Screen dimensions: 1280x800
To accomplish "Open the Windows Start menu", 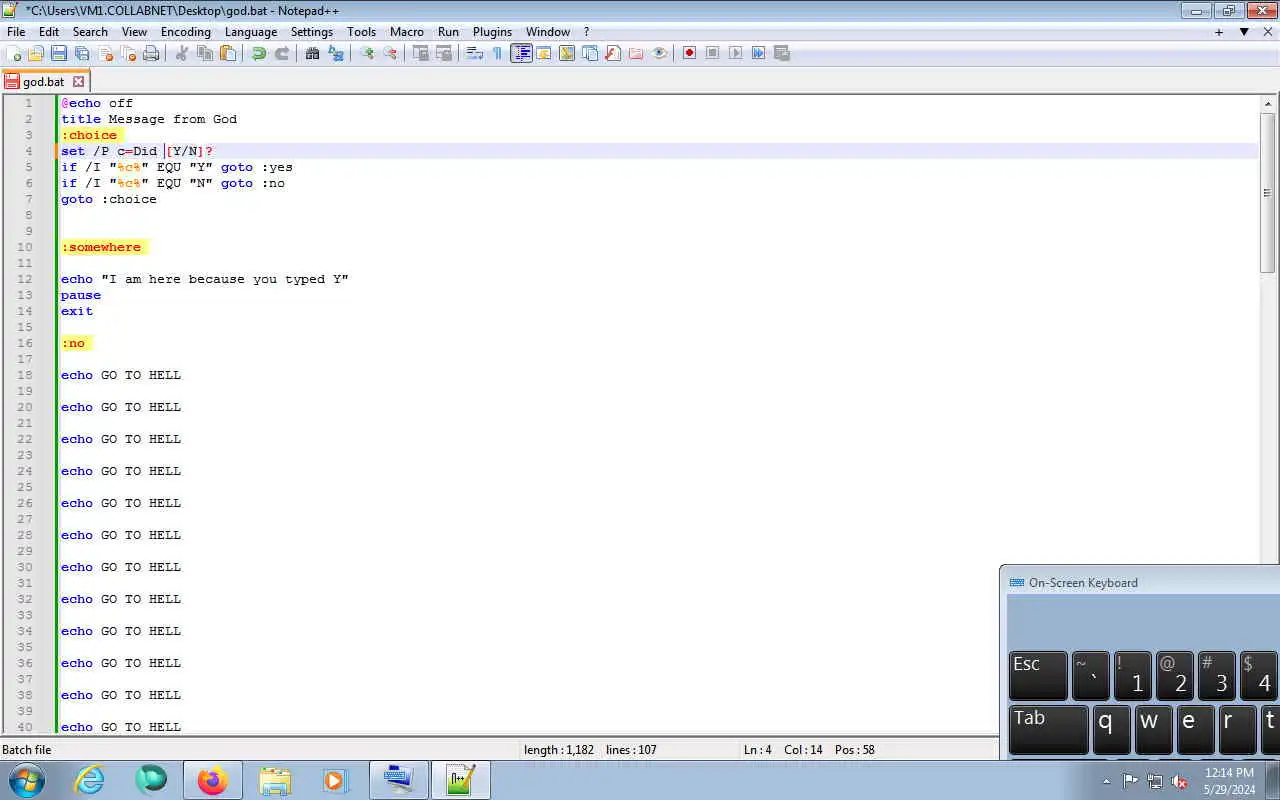I will (x=26, y=780).
